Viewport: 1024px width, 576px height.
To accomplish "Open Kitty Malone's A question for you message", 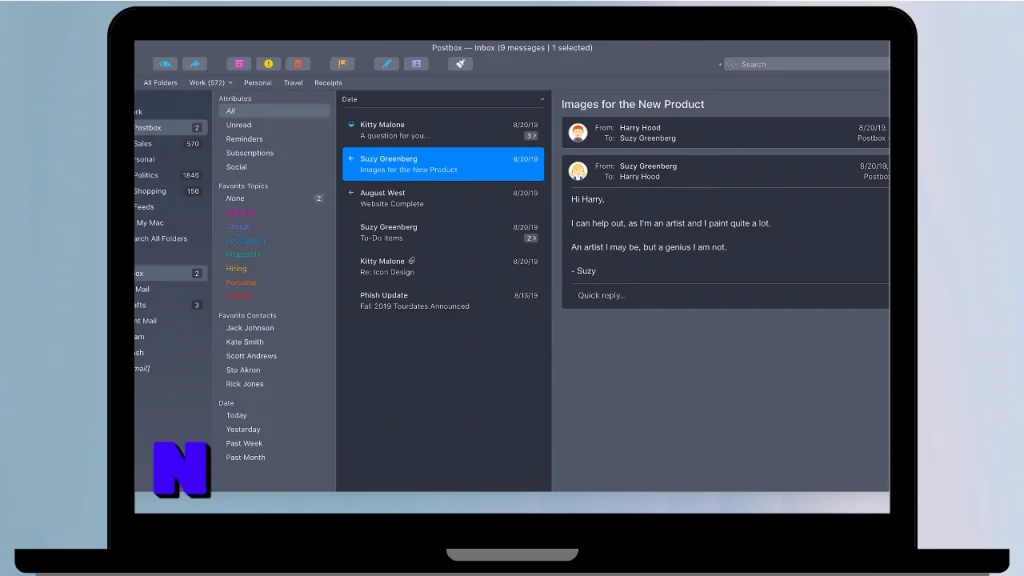I will (x=443, y=130).
